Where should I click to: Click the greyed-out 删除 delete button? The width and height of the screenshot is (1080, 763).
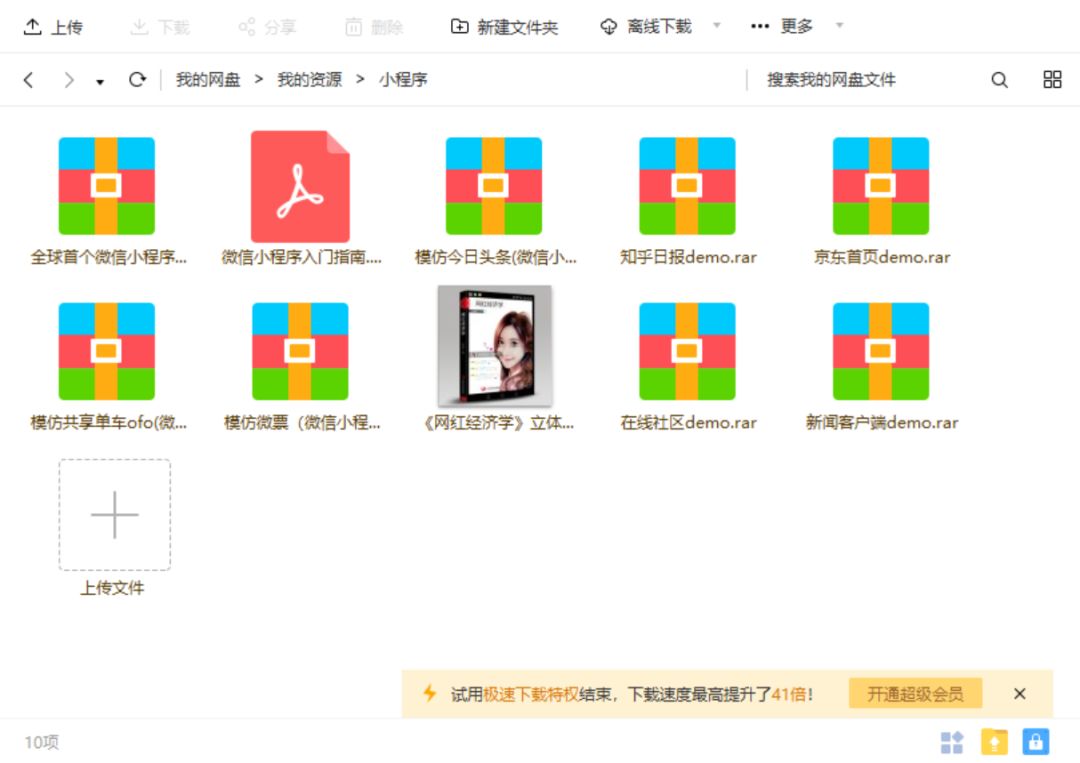point(374,27)
